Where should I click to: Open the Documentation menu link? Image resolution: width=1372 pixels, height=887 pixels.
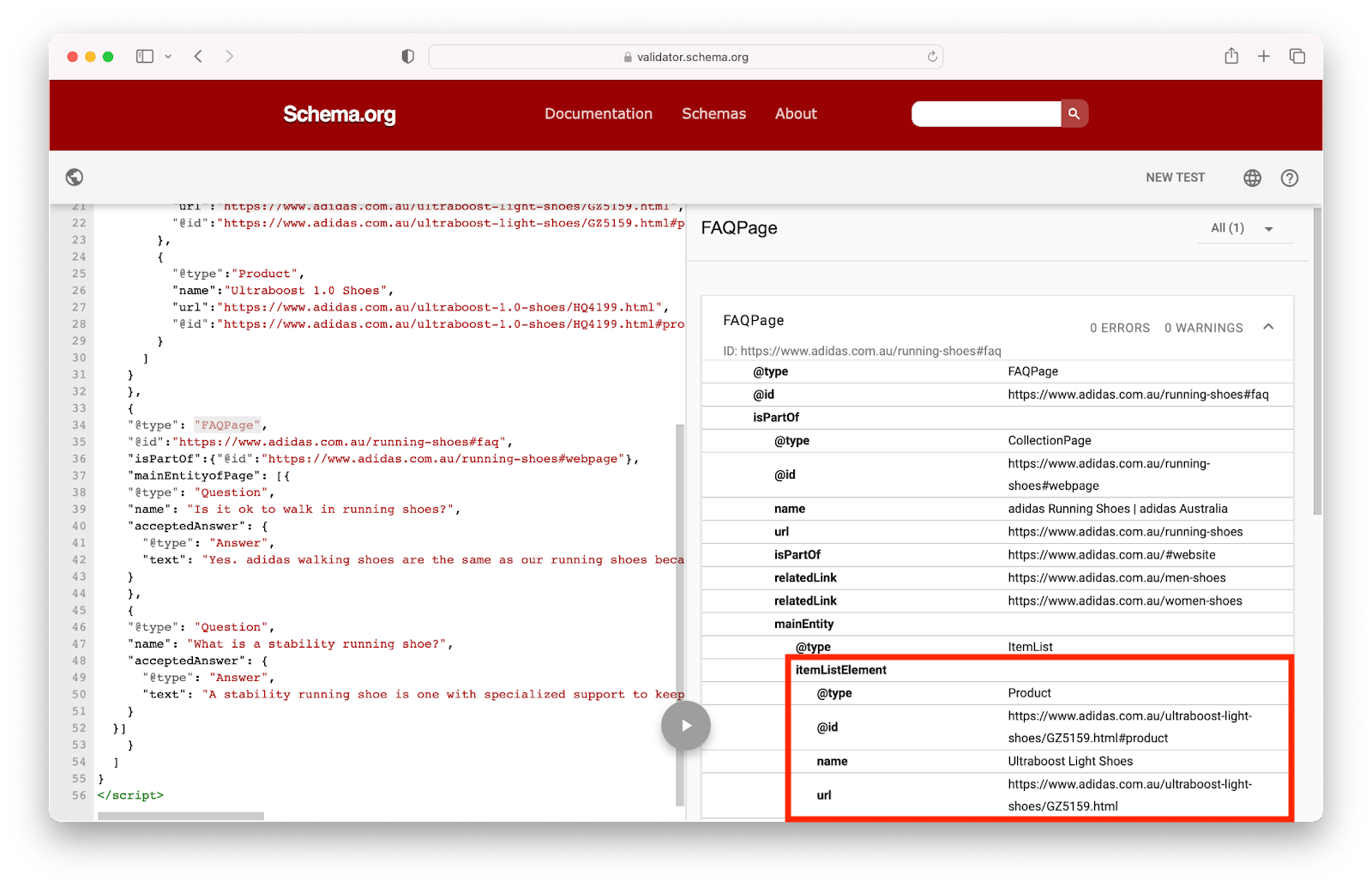pyautogui.click(x=599, y=114)
